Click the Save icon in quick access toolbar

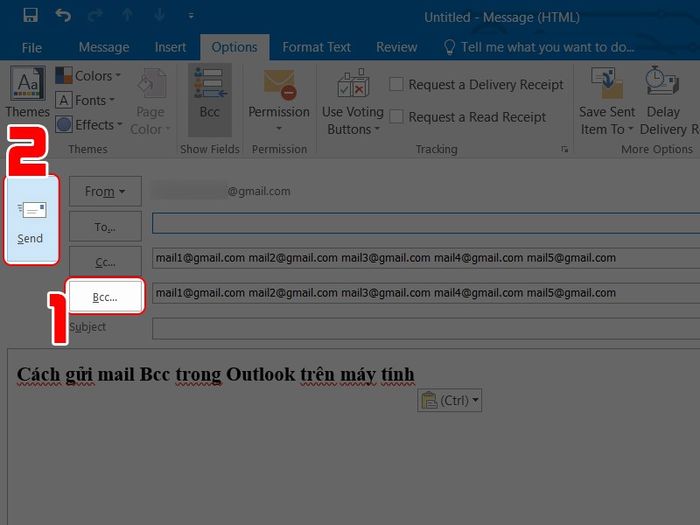click(30, 16)
